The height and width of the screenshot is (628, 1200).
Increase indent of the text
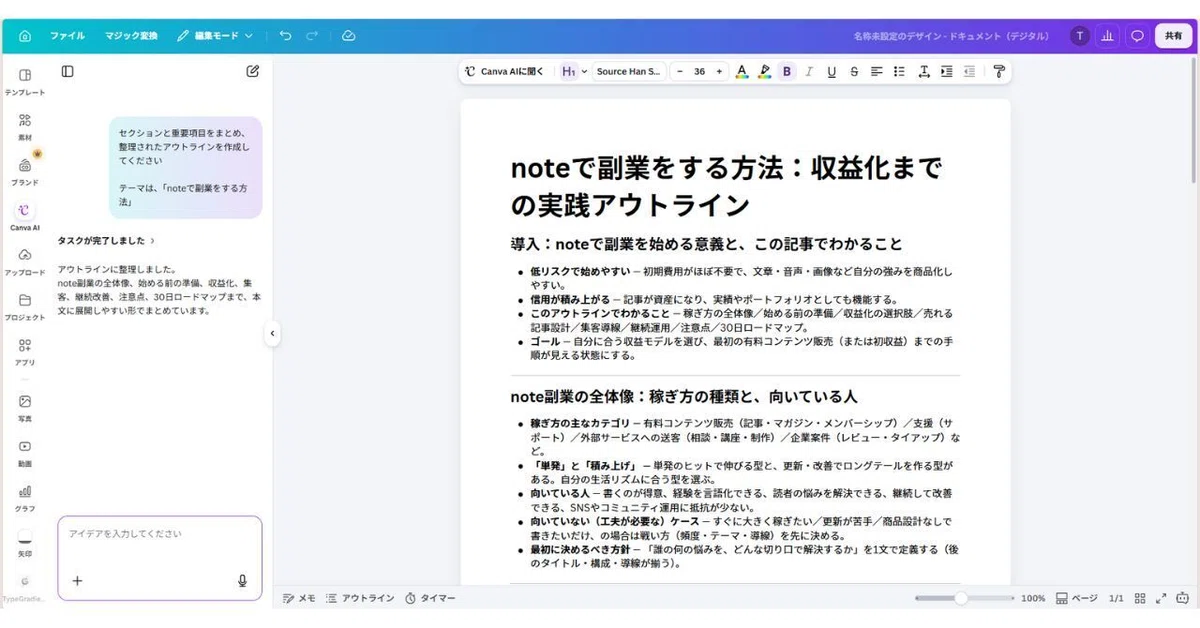(x=946, y=72)
